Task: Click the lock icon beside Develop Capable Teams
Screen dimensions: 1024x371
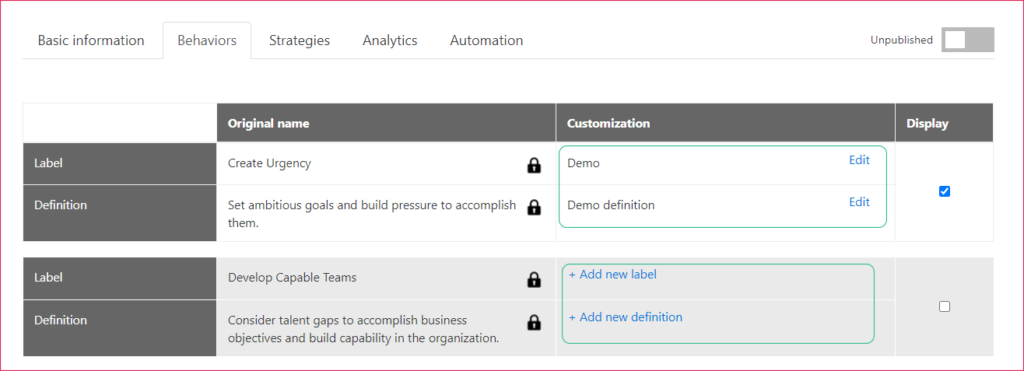Action: coord(534,280)
